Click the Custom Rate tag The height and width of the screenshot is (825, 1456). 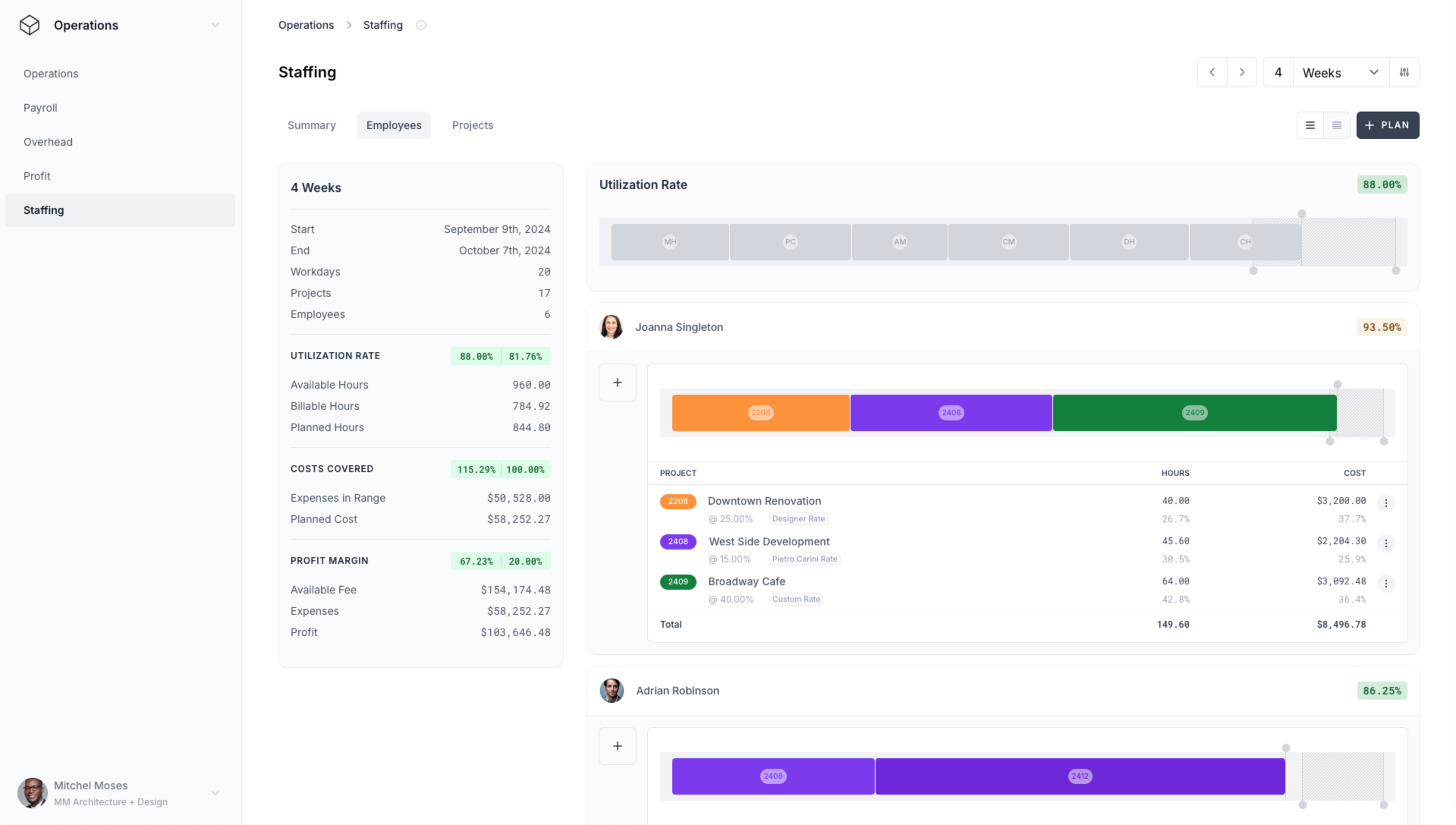(796, 599)
